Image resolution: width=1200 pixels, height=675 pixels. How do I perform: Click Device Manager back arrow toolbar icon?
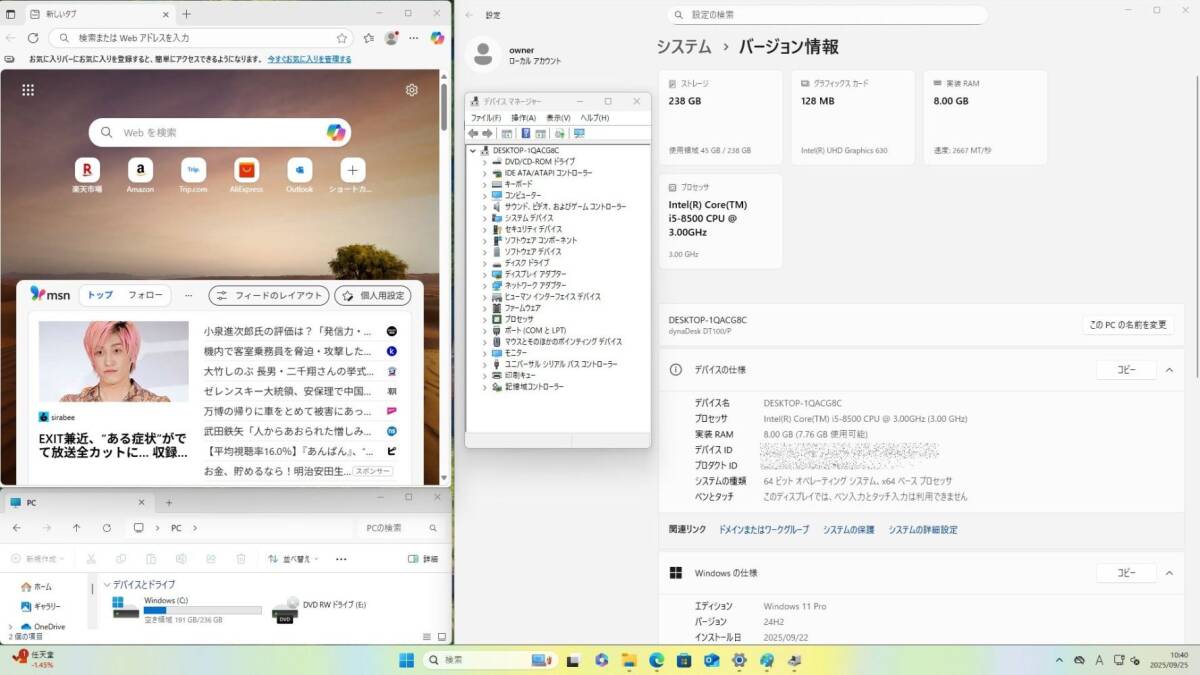[x=474, y=133]
